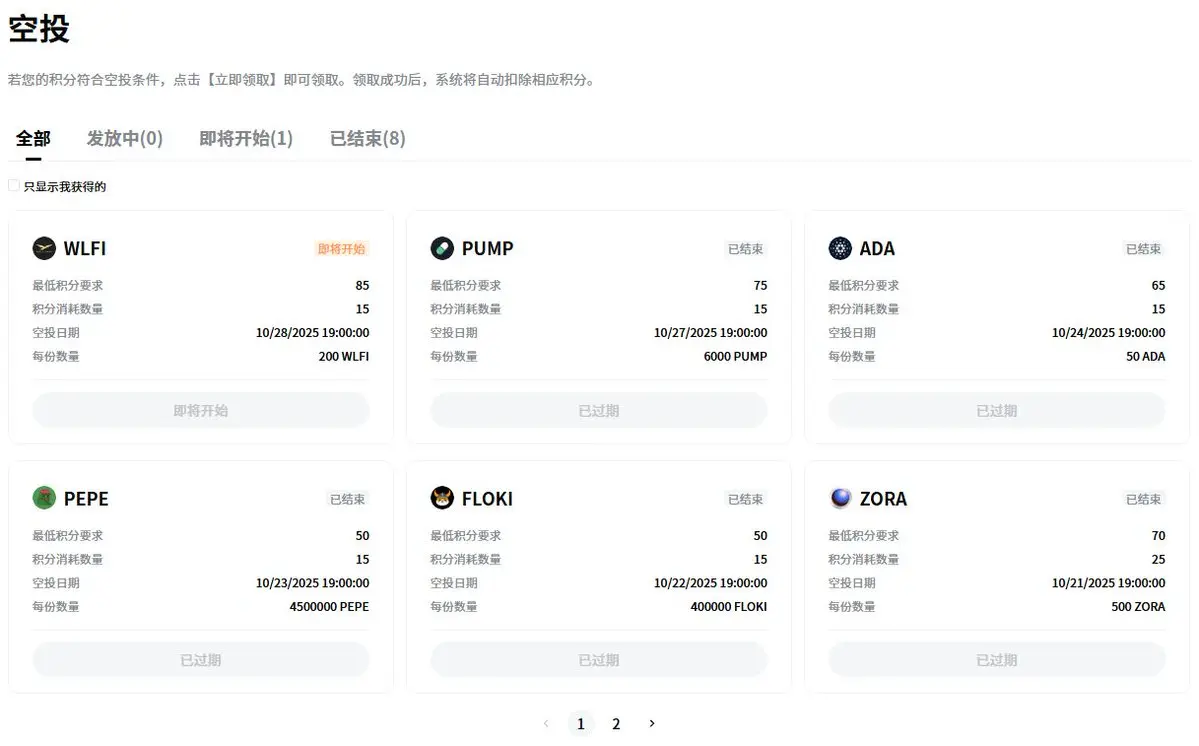Click the 已结束 badge on ZORA card
Viewport: 1199px width, 746px height.
pyautogui.click(x=1144, y=498)
